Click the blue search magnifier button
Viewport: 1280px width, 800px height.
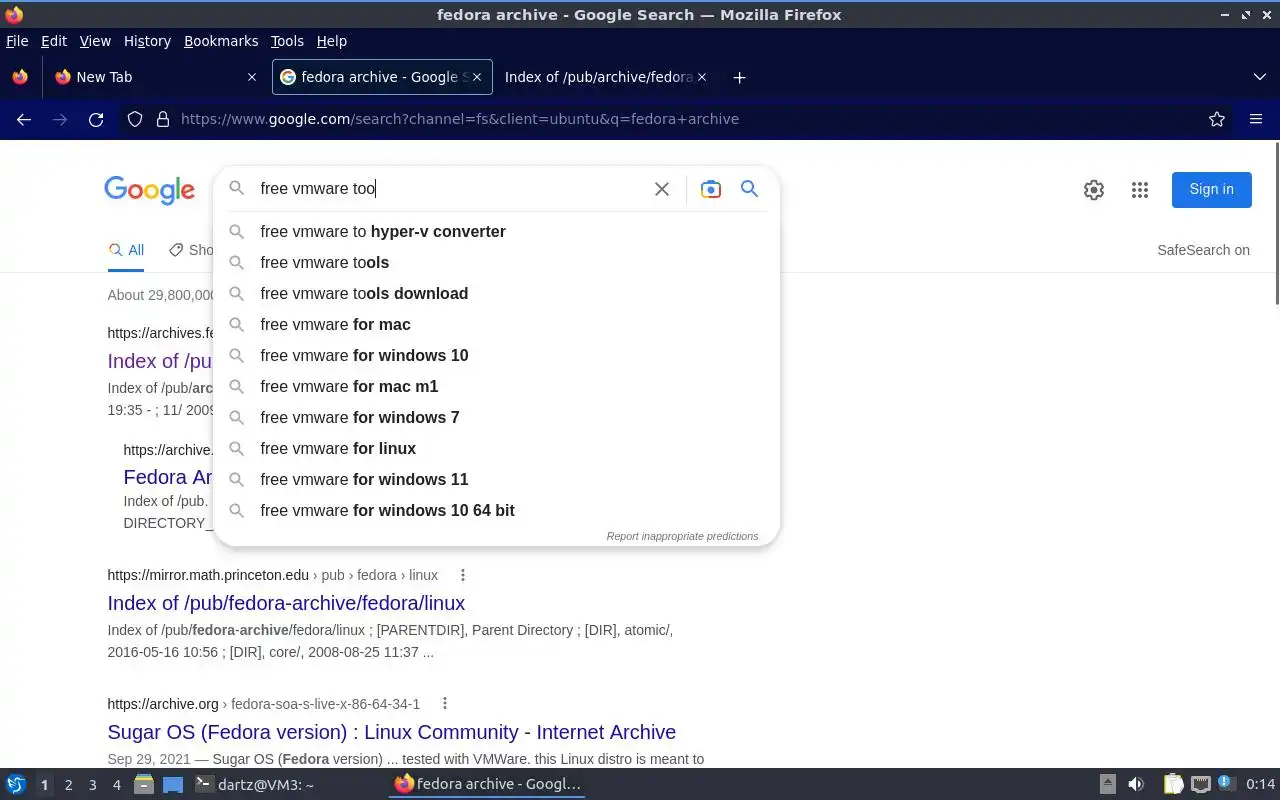pyautogui.click(x=749, y=189)
